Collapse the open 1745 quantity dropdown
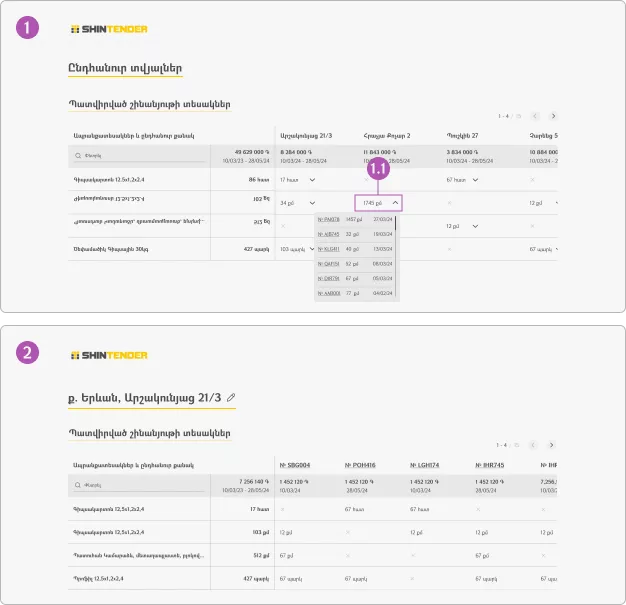 [x=395, y=202]
